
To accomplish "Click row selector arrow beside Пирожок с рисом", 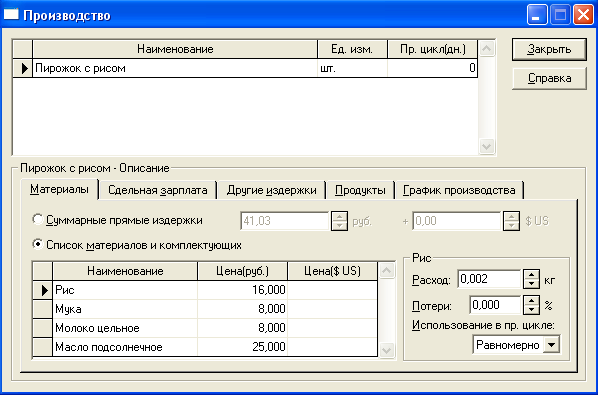I will (x=23, y=68).
